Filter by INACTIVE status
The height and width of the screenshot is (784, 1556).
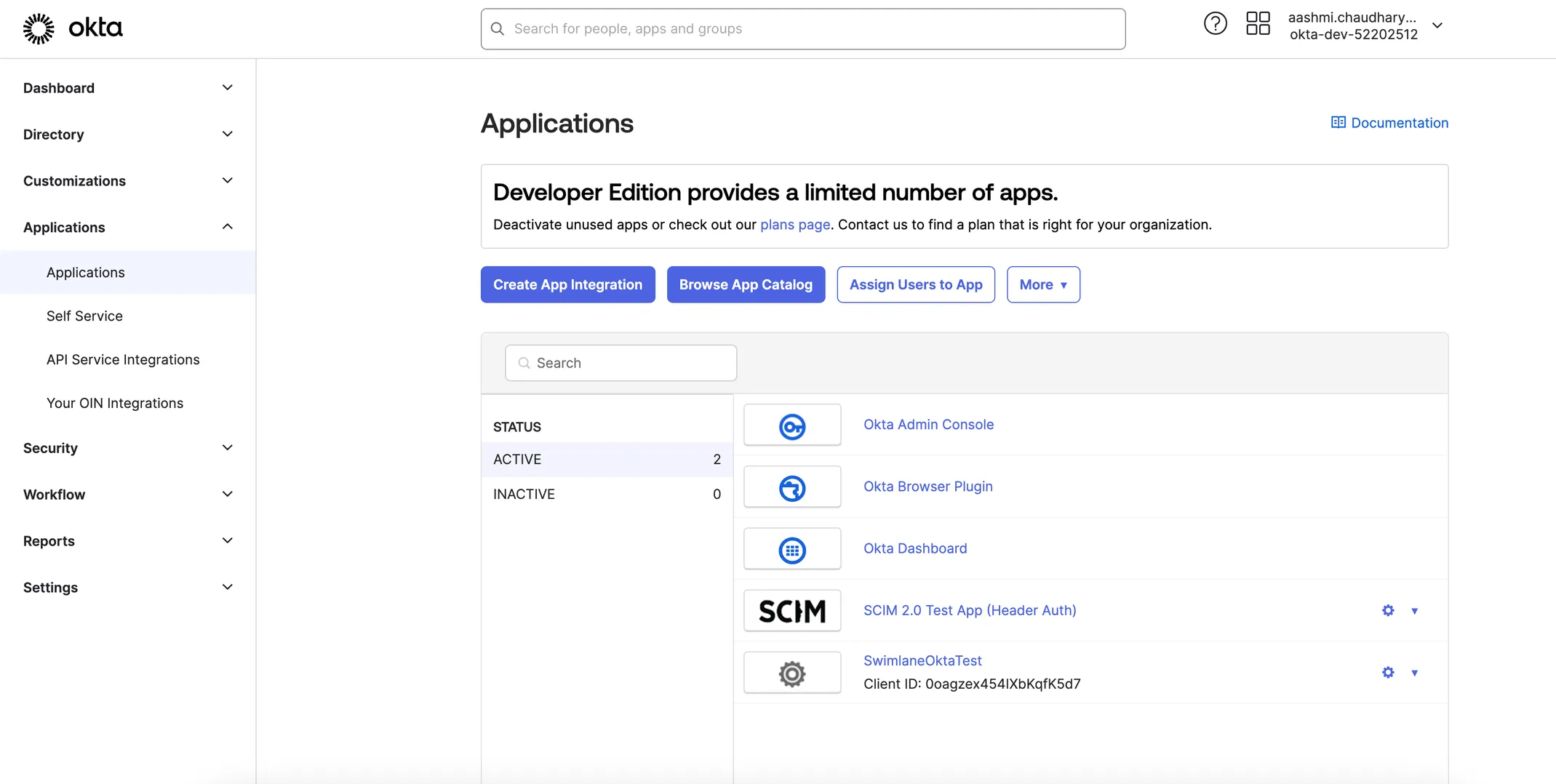[x=607, y=495]
